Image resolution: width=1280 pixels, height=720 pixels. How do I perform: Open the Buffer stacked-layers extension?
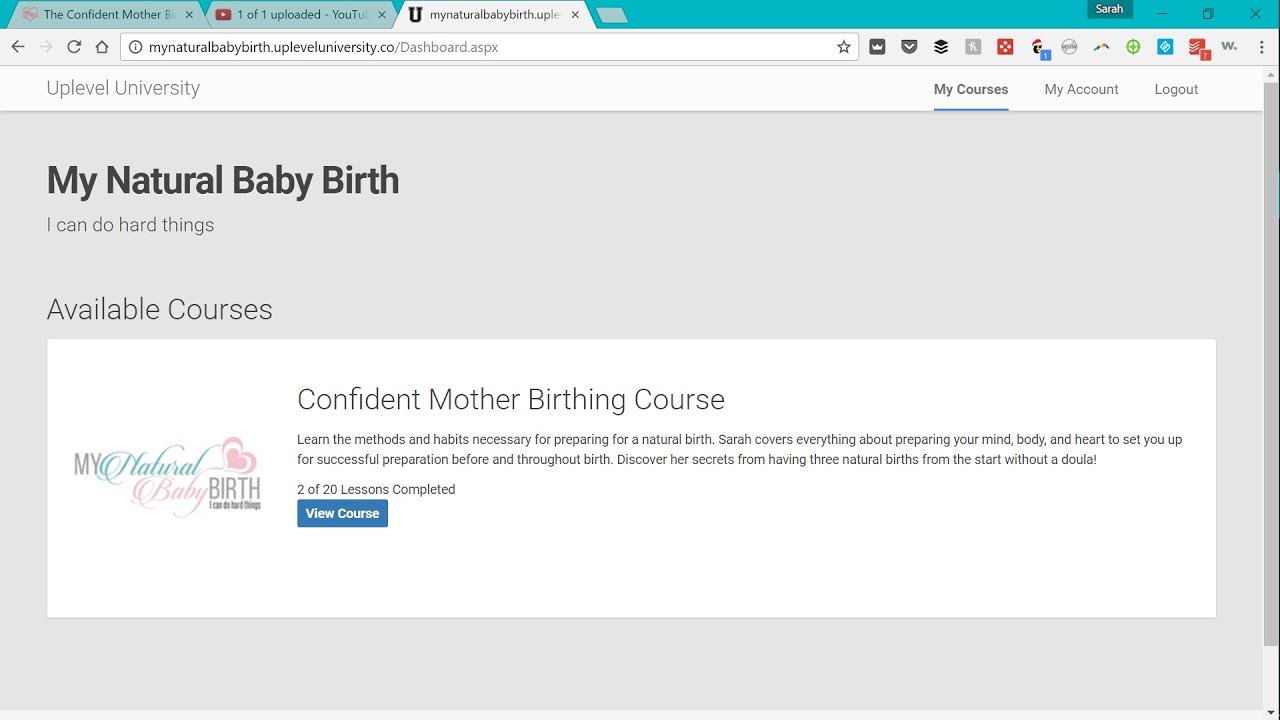point(941,47)
